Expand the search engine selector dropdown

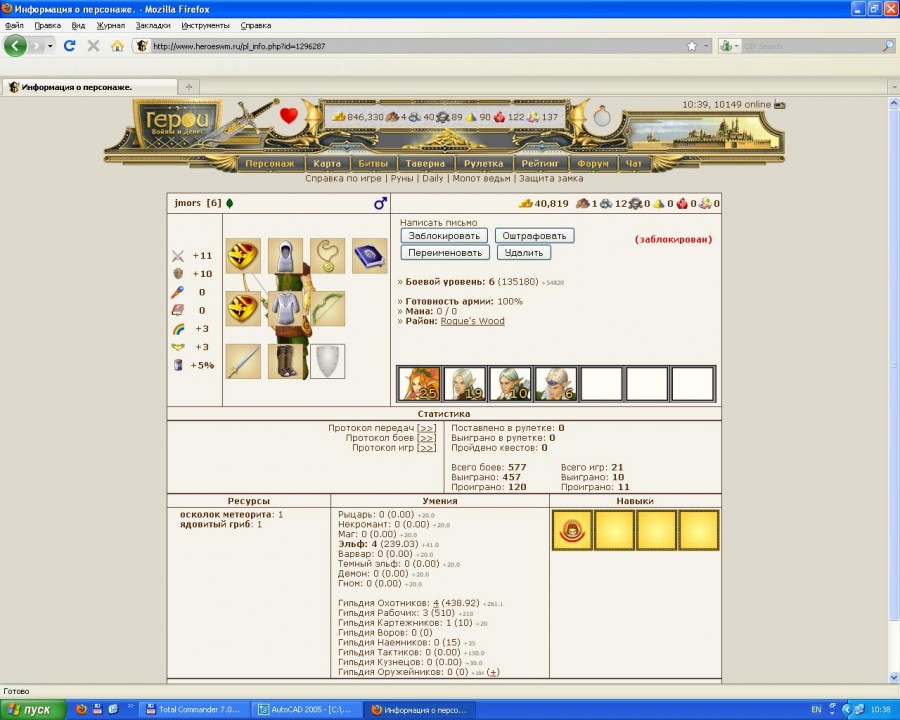736,46
